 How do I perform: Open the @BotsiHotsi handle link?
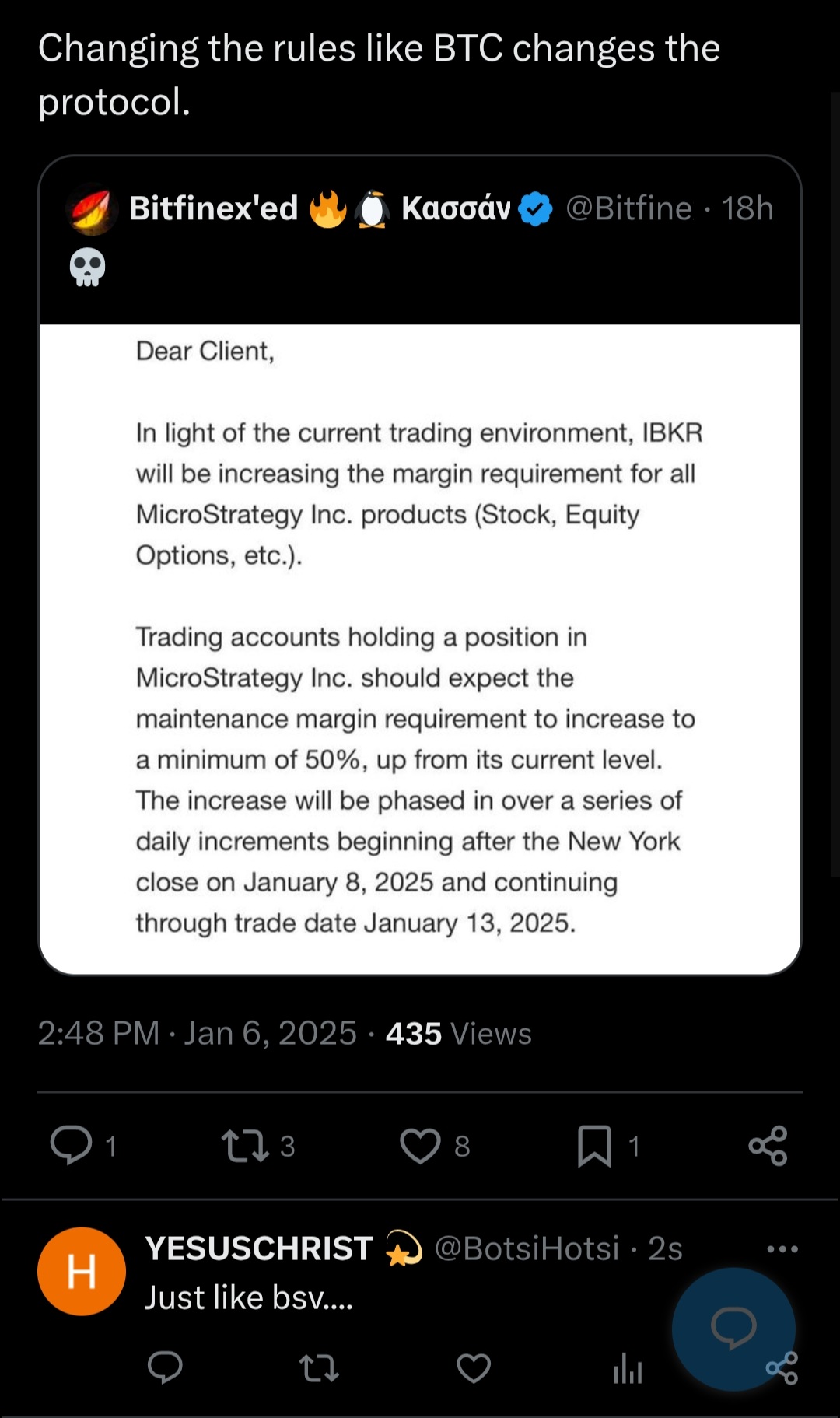tap(527, 1248)
